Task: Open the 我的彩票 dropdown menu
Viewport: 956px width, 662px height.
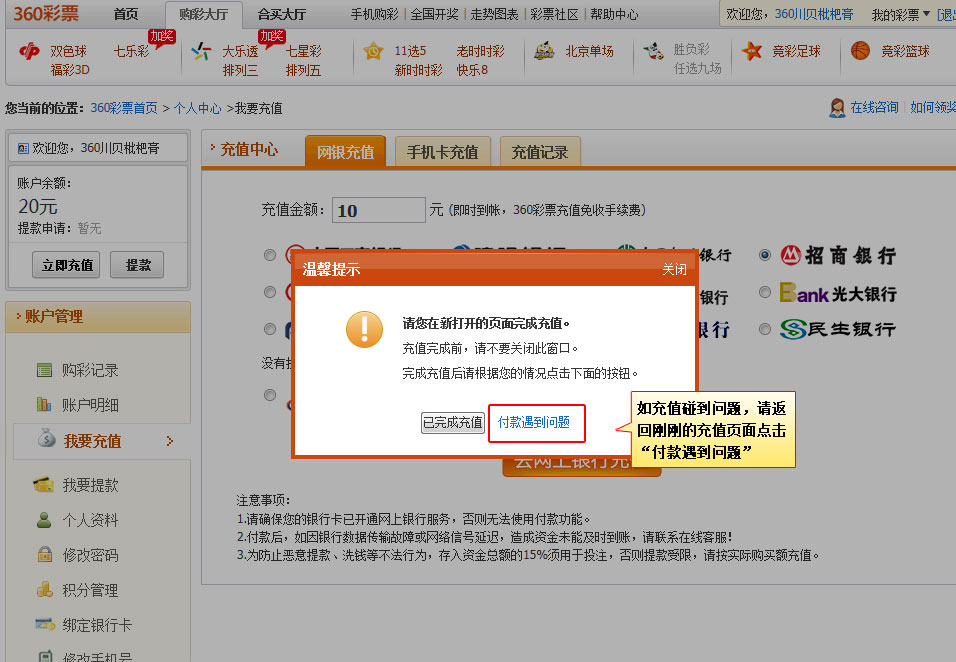Action: click(901, 15)
